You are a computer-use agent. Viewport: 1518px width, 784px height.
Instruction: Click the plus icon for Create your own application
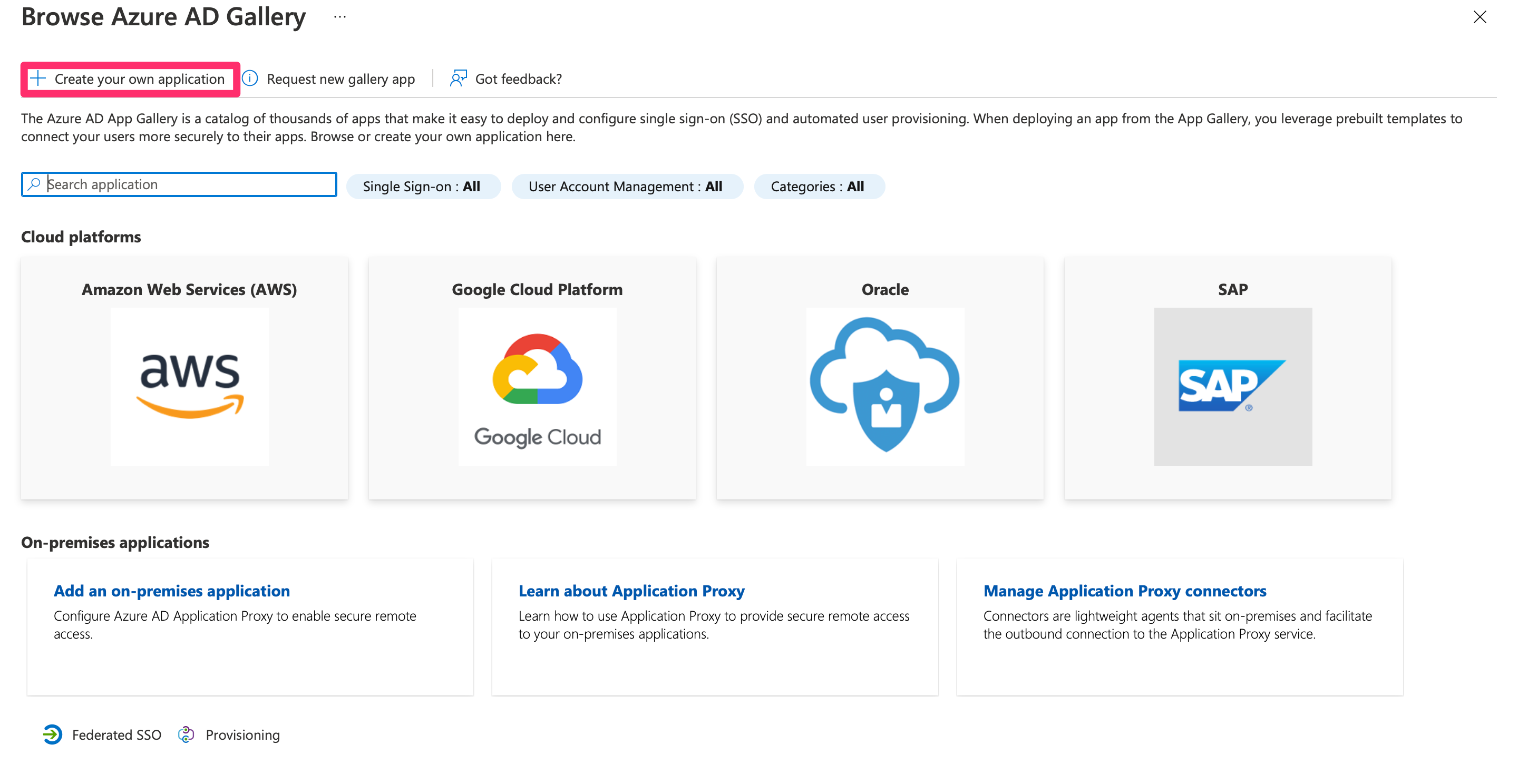point(38,79)
